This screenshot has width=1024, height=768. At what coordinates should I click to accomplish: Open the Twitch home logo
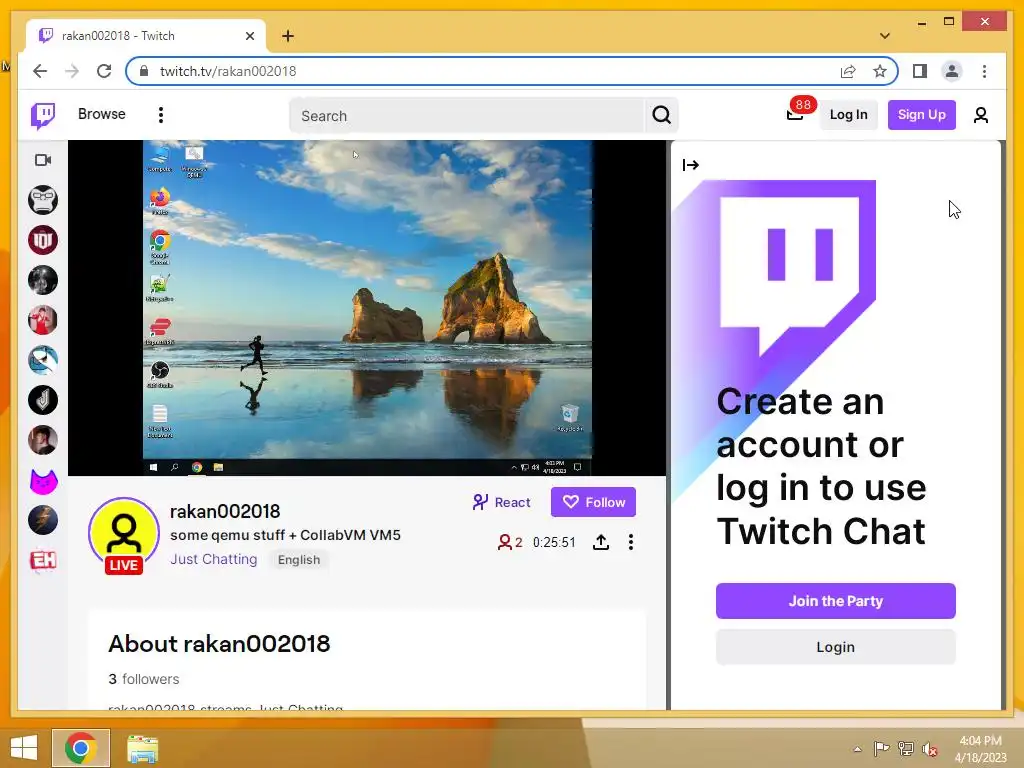click(43, 116)
